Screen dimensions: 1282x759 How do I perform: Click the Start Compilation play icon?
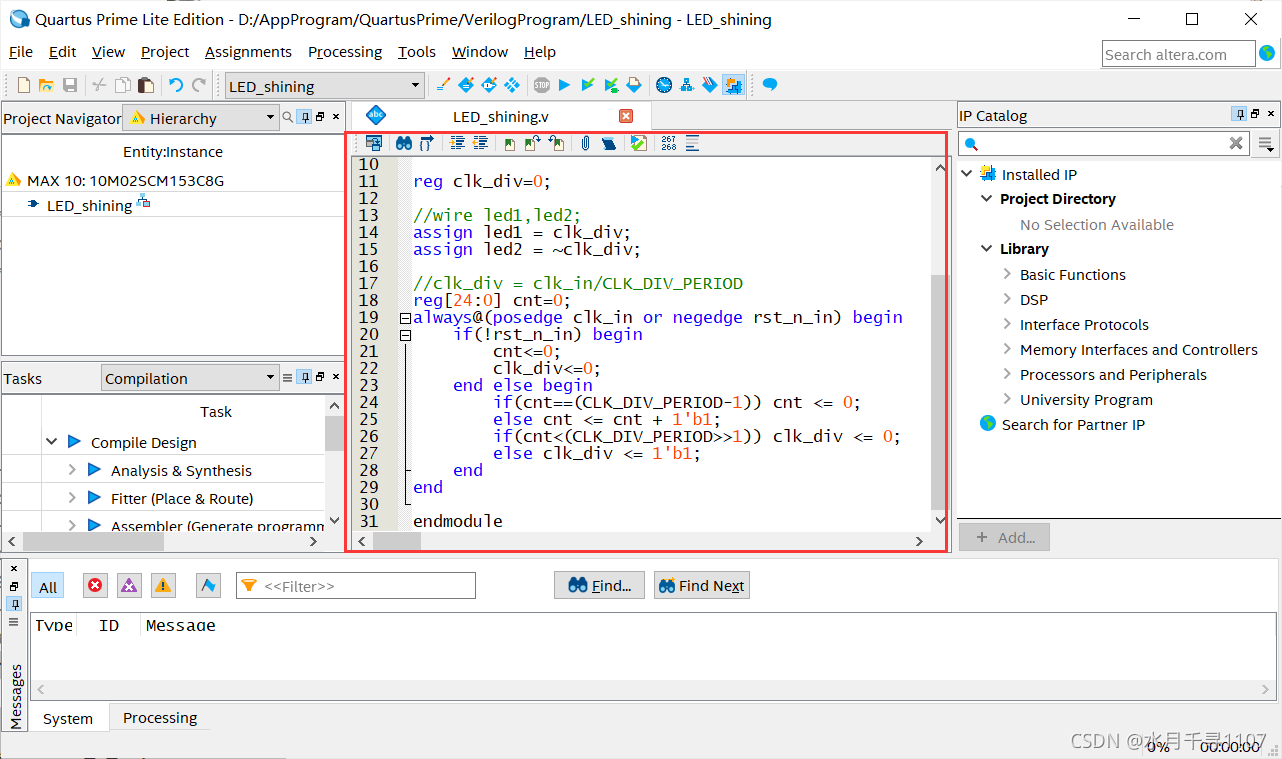click(564, 85)
